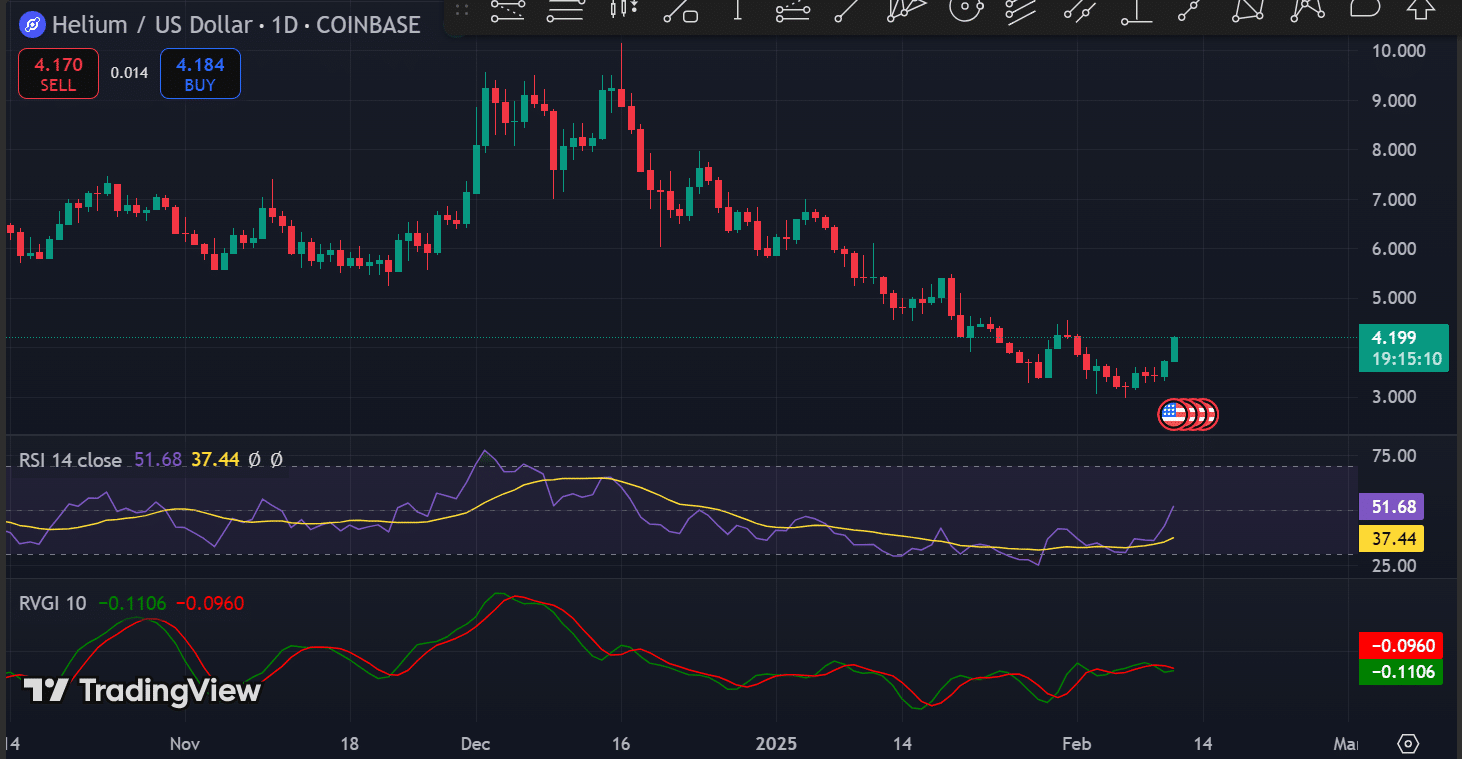Grab the dotted drag handle of drawing toolbar
Screen dimensions: 1462x759
(x=461, y=10)
